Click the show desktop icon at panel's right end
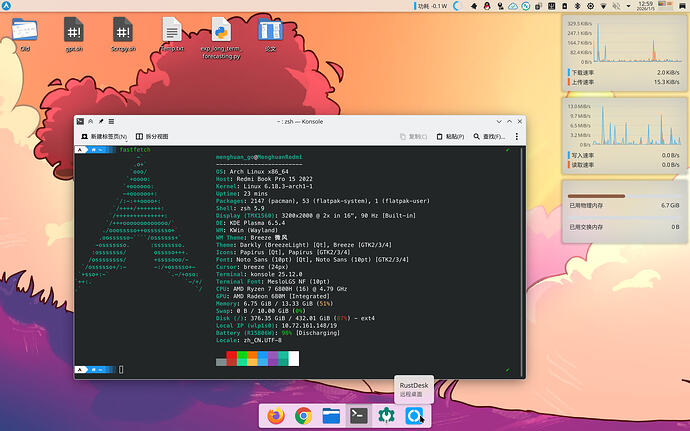 tap(682, 6)
